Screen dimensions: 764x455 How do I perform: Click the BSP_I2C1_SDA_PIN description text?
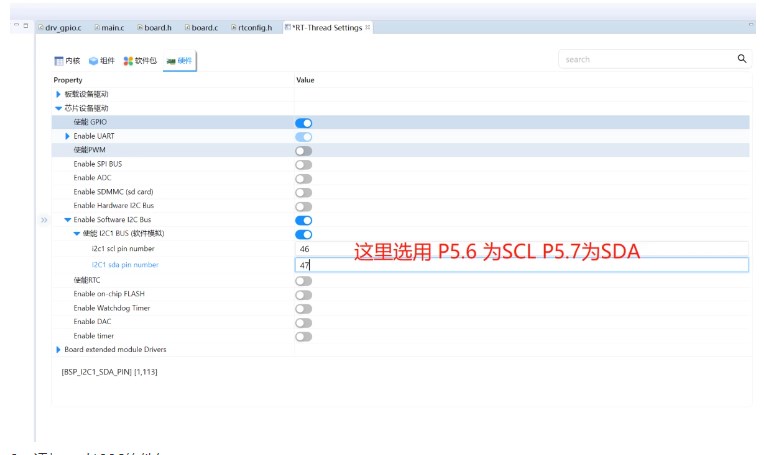point(109,372)
